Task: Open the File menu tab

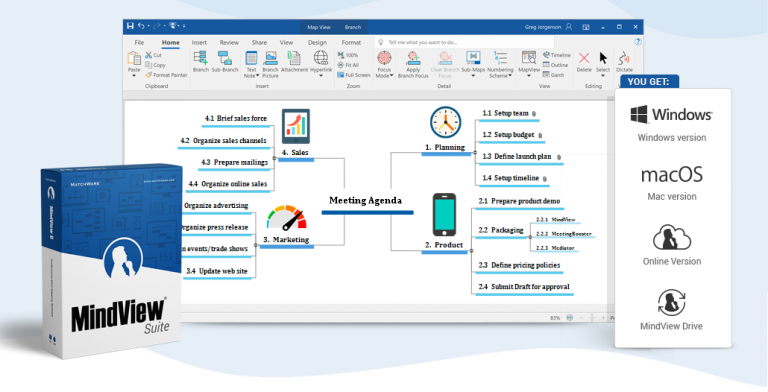Action: (x=139, y=43)
